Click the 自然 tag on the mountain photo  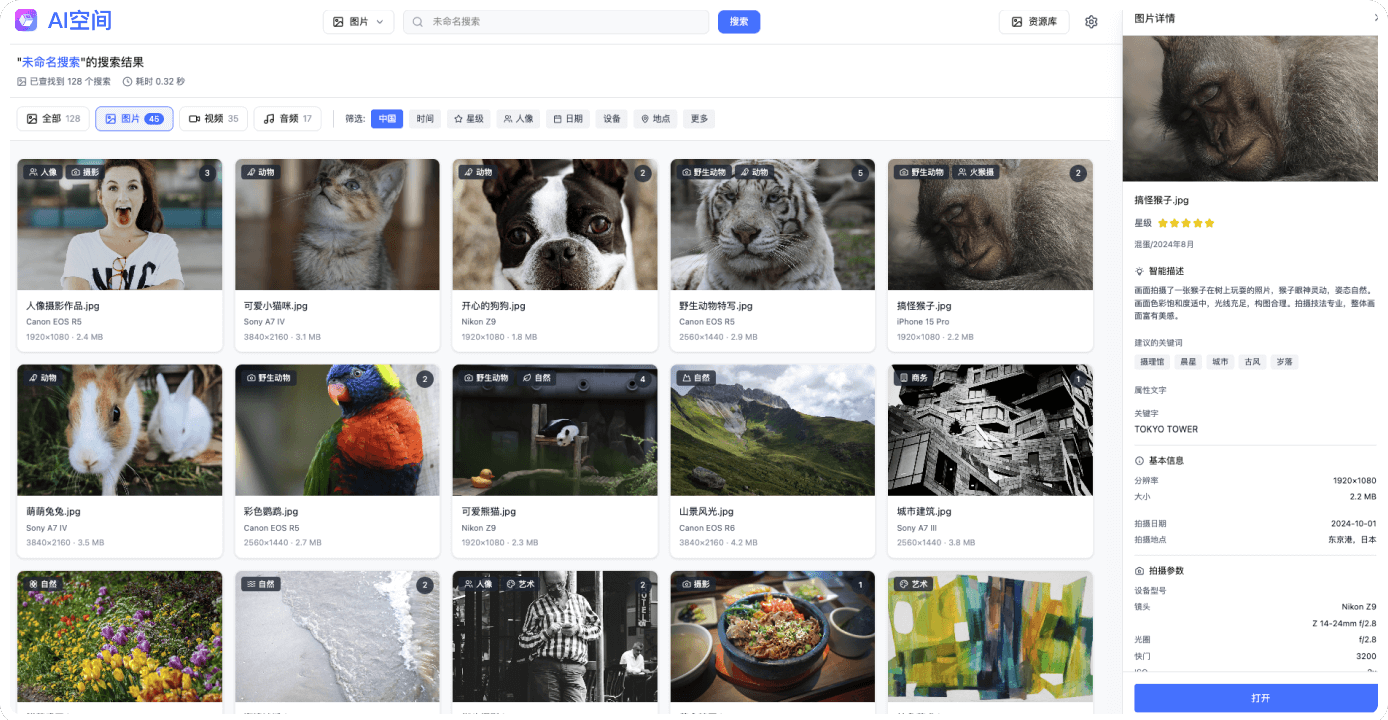(x=697, y=379)
